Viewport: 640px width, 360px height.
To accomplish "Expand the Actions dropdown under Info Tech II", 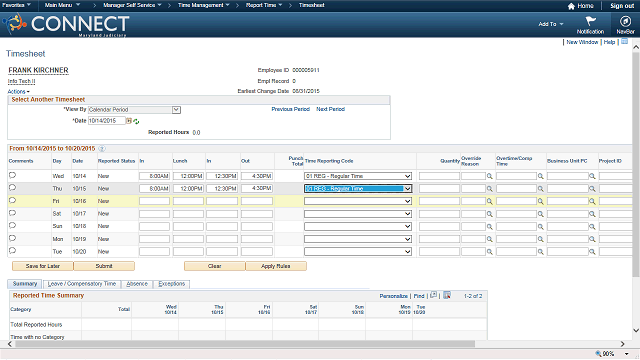I will coord(18,91).
